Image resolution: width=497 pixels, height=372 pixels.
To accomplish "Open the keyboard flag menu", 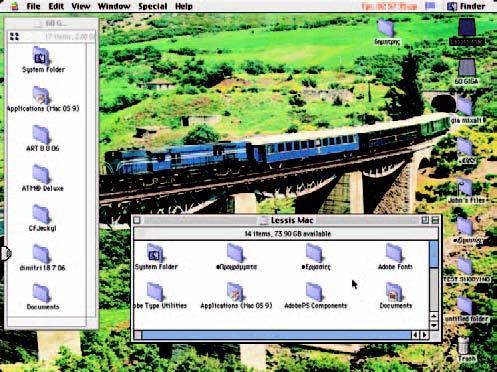I will tap(430, 6).
